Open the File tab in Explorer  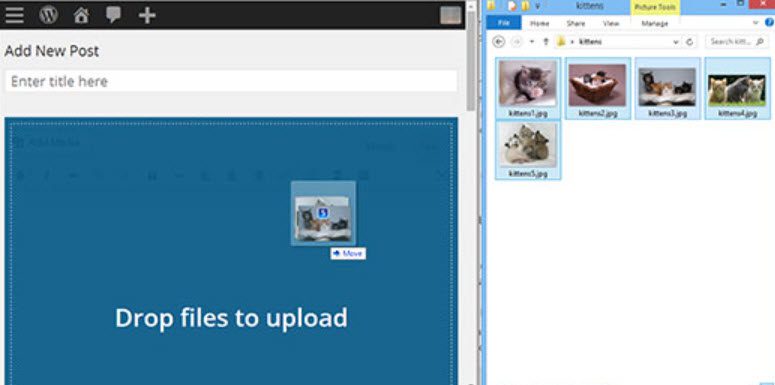point(504,23)
